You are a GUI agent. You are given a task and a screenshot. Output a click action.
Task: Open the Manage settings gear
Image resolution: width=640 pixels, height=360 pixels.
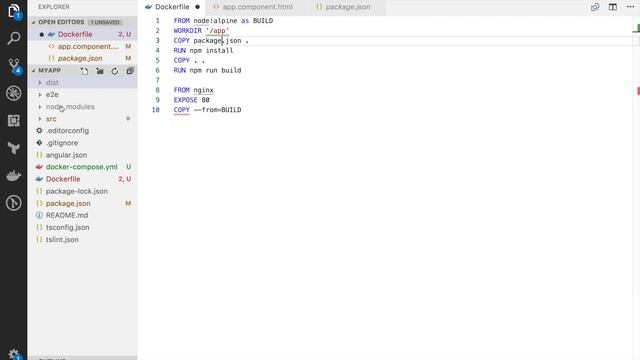tap(13, 353)
